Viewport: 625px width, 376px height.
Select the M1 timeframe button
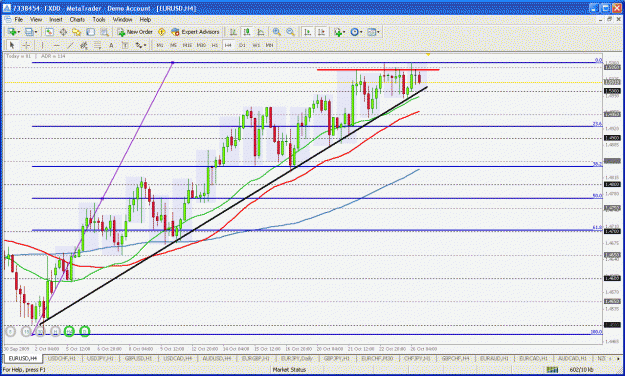pyautogui.click(x=159, y=45)
